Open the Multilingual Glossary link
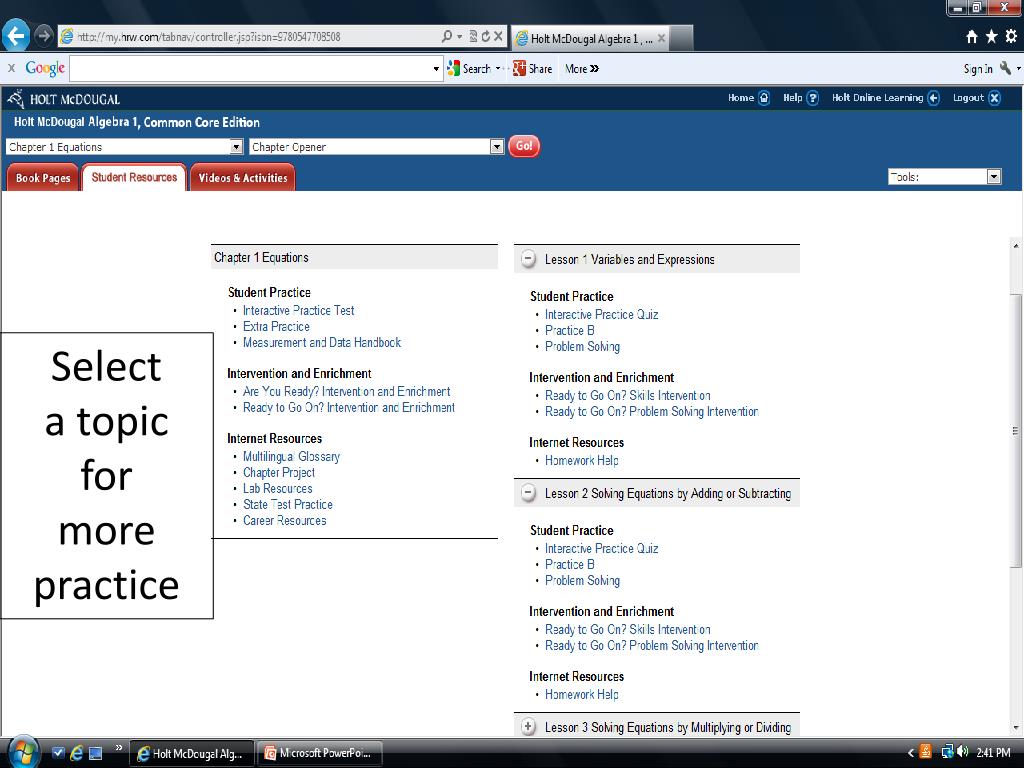 (x=291, y=456)
